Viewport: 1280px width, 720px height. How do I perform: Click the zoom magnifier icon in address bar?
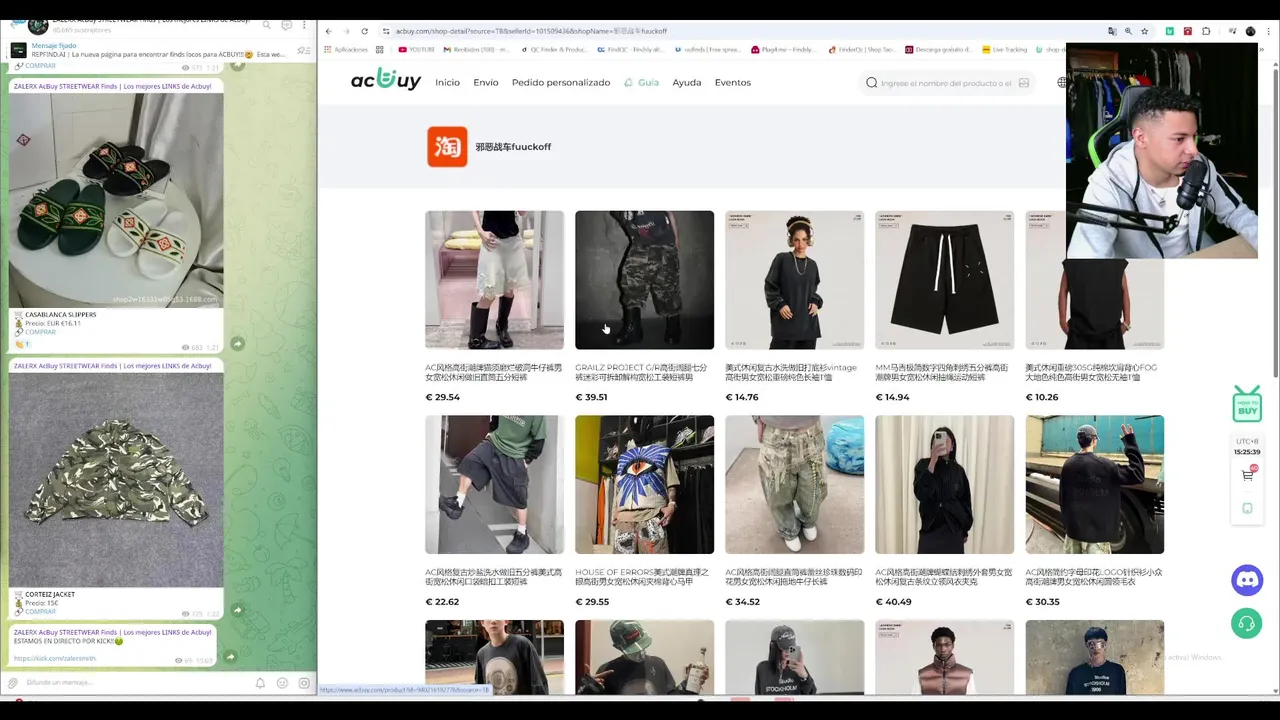coord(1128,31)
